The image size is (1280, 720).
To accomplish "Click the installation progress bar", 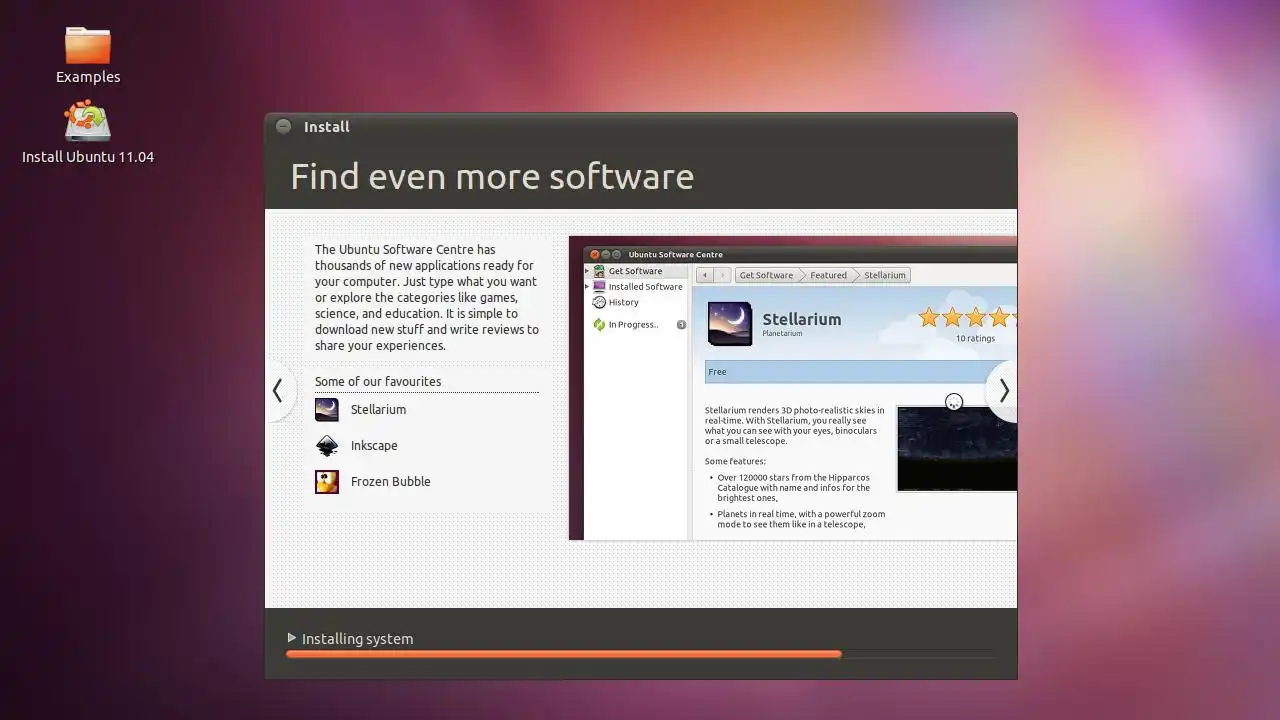I will click(640, 654).
